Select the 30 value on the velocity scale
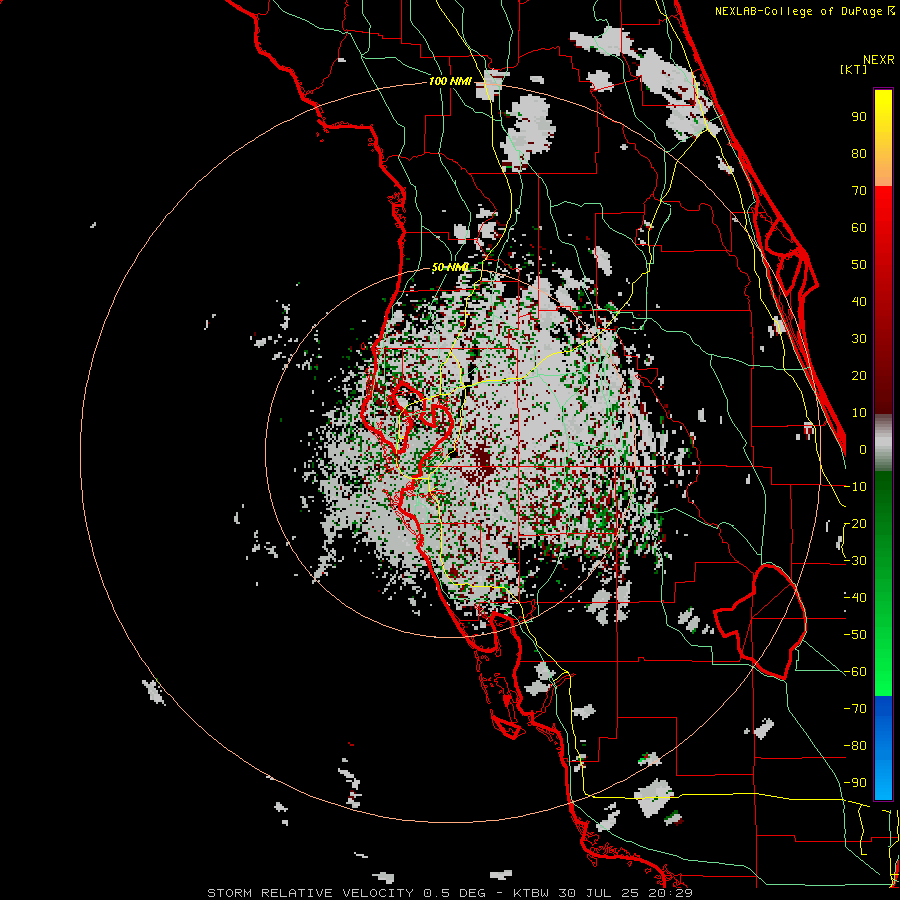 859,339
